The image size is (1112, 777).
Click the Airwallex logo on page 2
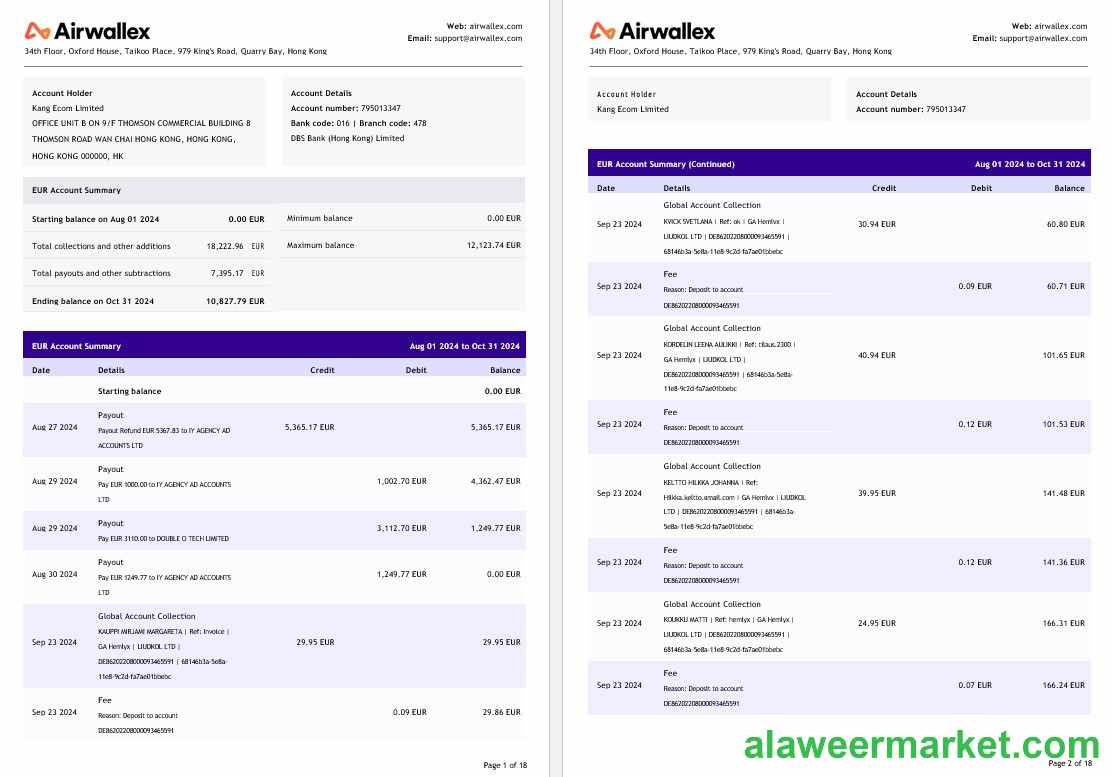[x=652, y=31]
